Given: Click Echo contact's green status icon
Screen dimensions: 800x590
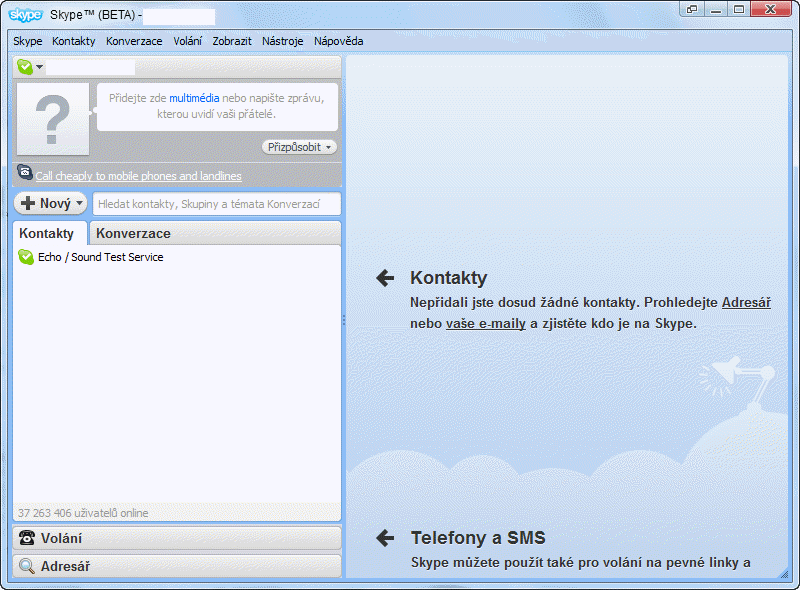Looking at the screenshot, I should pos(26,257).
